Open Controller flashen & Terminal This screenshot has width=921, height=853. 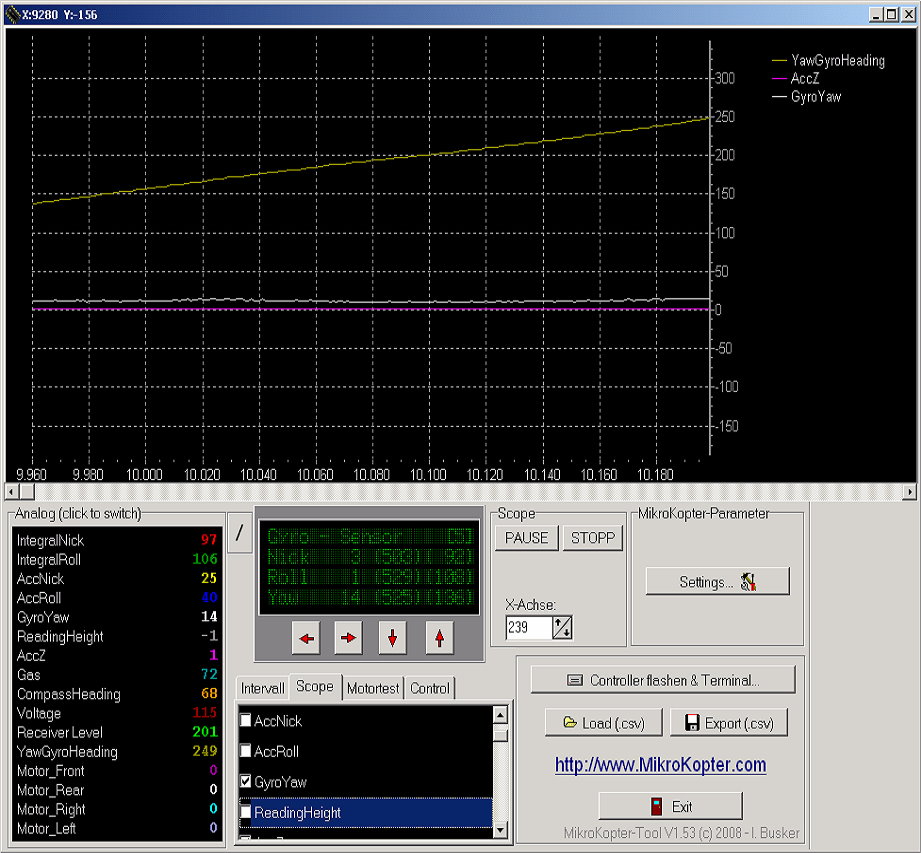(663, 680)
